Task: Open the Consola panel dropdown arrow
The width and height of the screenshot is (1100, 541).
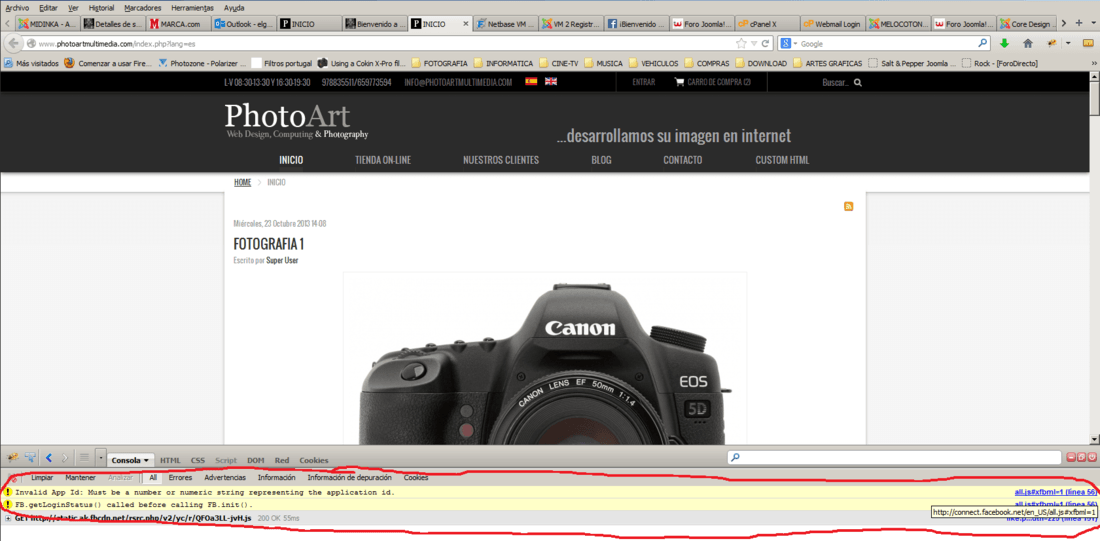Action: [x=147, y=460]
